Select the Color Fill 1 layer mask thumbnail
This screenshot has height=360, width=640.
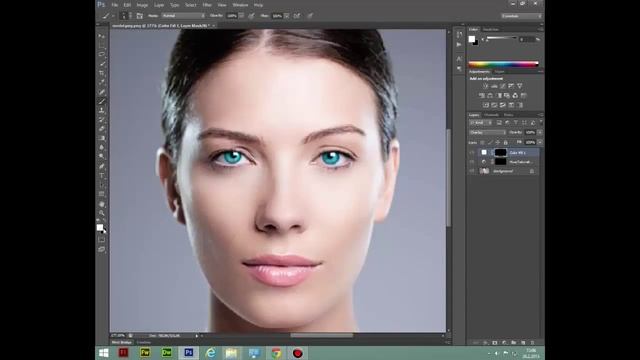(500, 152)
